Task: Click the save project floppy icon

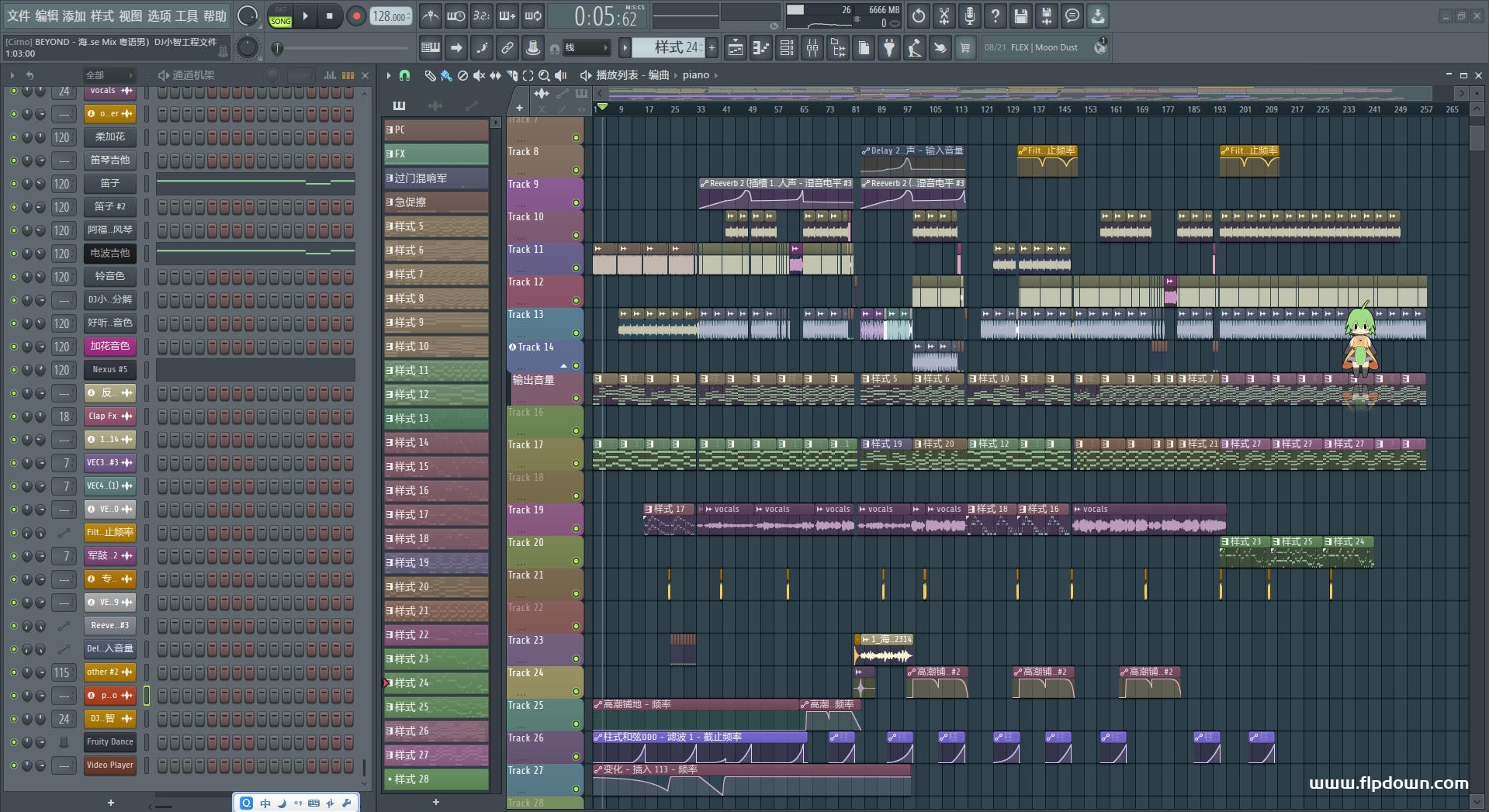Action: [1020, 16]
